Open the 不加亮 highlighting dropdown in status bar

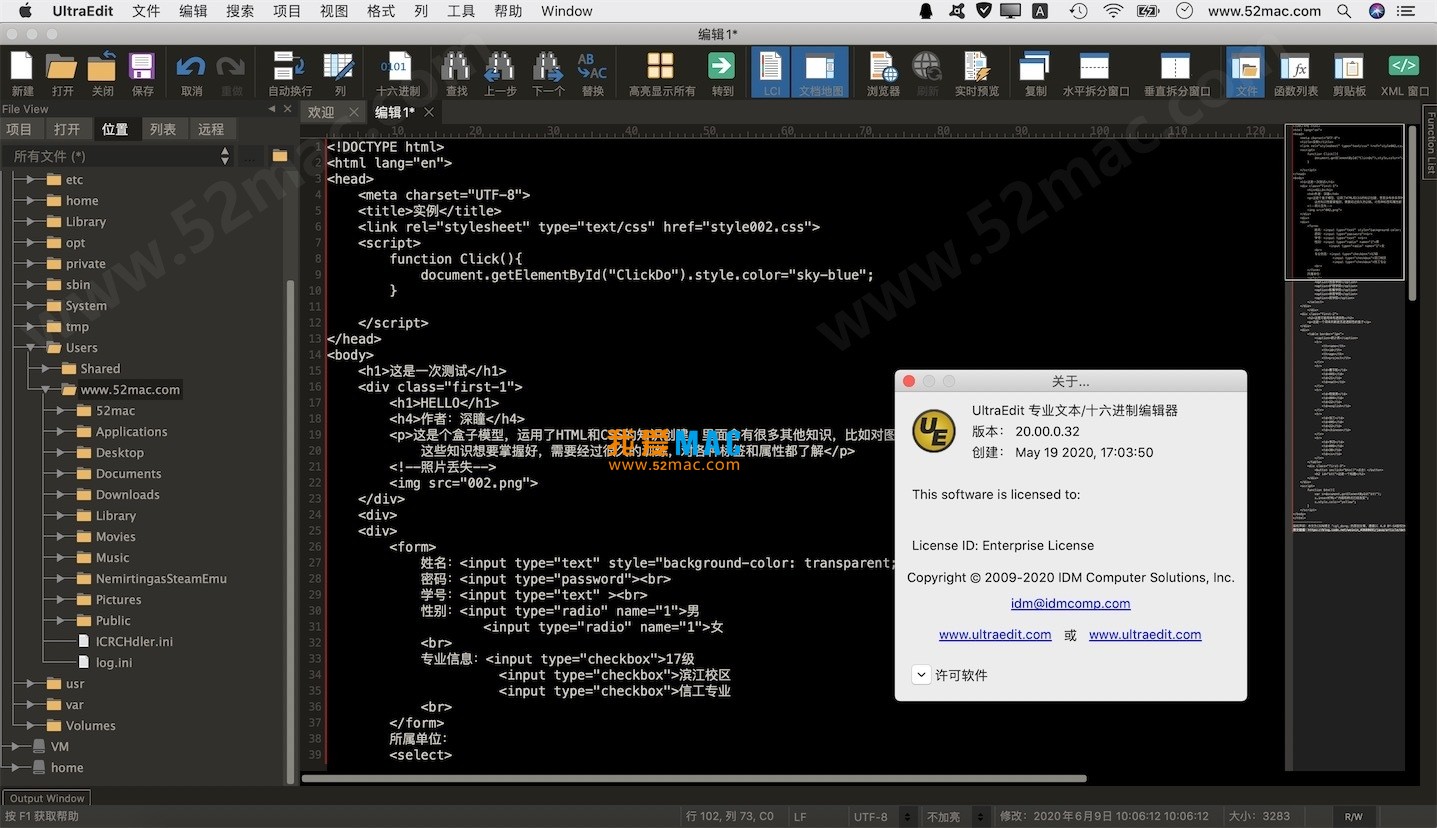(x=954, y=817)
